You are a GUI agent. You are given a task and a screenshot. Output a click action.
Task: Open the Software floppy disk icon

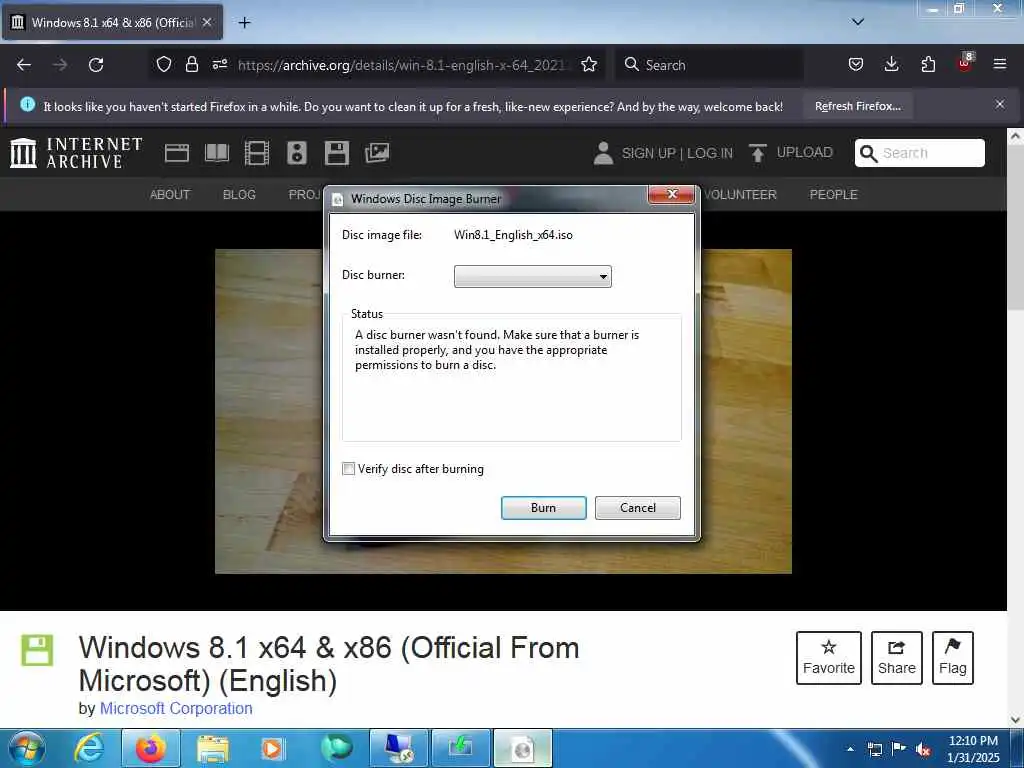pyautogui.click(x=337, y=153)
